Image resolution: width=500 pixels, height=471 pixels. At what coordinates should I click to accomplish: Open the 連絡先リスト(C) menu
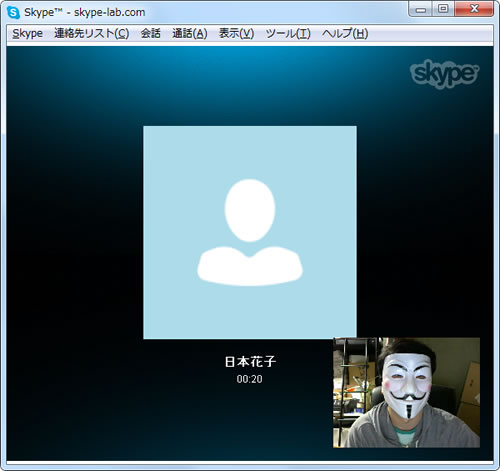(92, 34)
